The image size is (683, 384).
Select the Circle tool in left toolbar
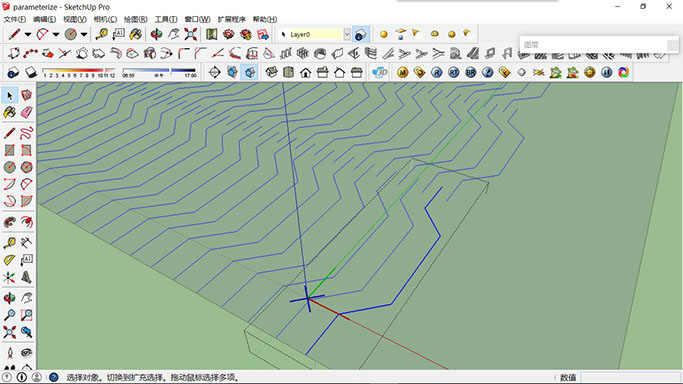click(x=10, y=167)
